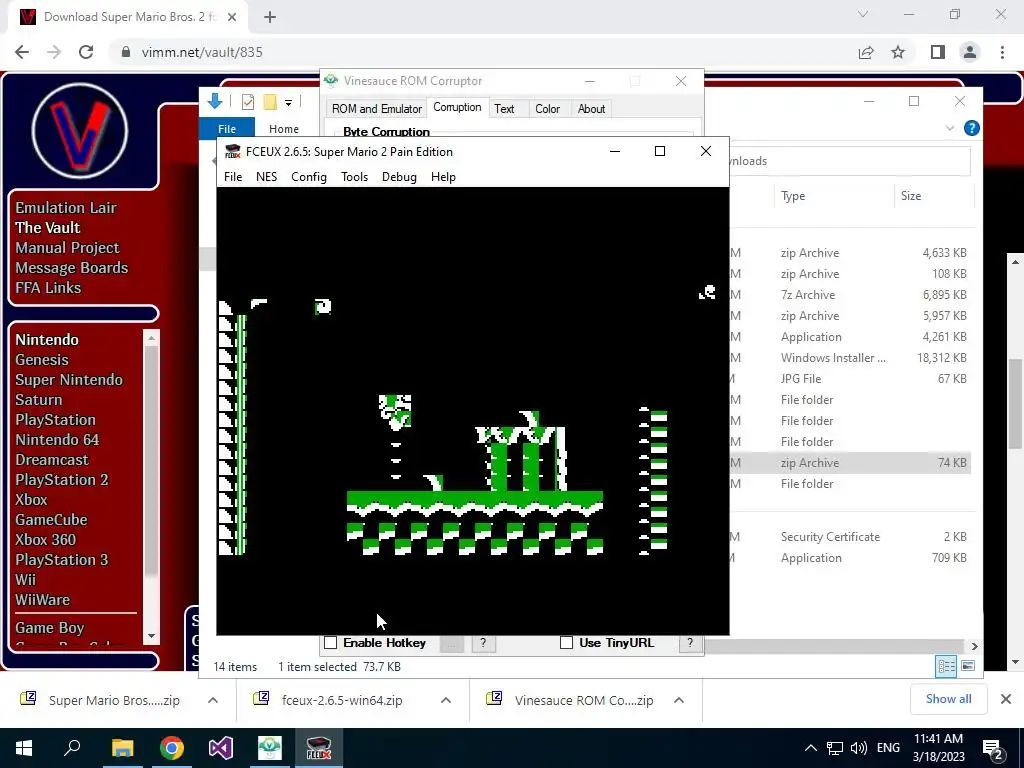Toggle the Use TinyURL checkbox
Screen dimensions: 1024x768
[567, 643]
